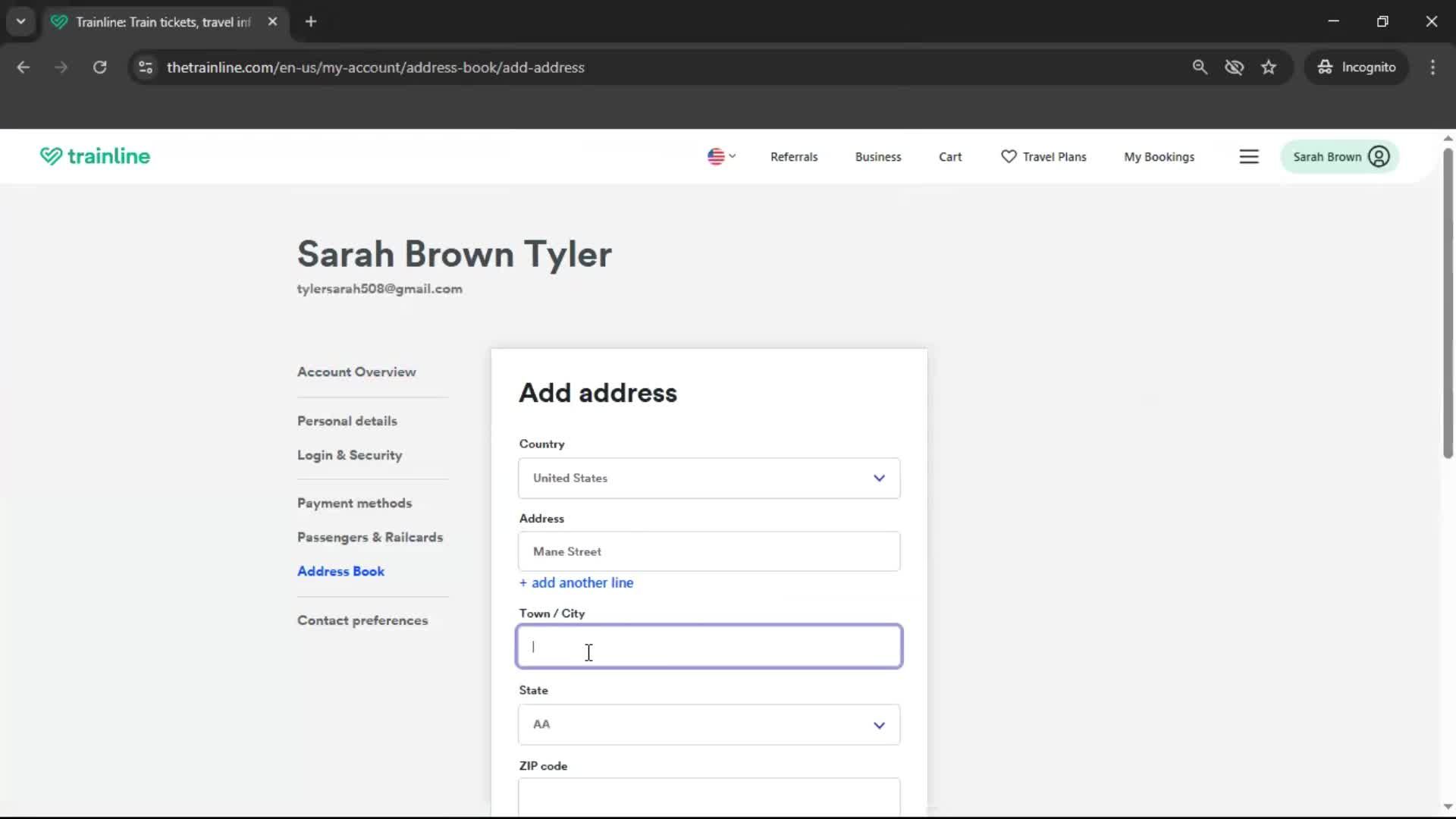Click the Trainline logo
The image size is (1456, 819).
point(94,156)
